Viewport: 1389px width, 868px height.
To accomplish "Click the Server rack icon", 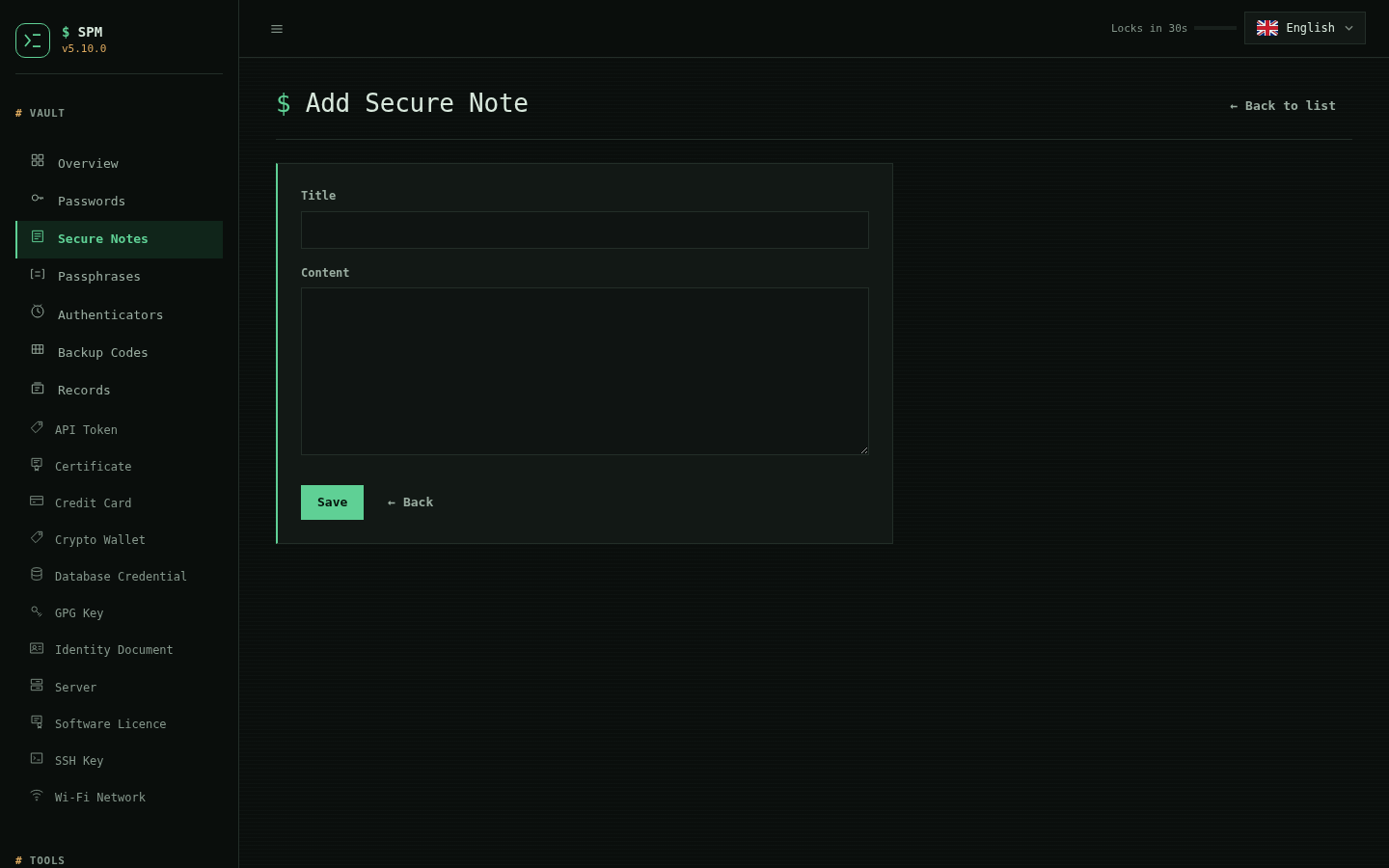I will pos(37,685).
